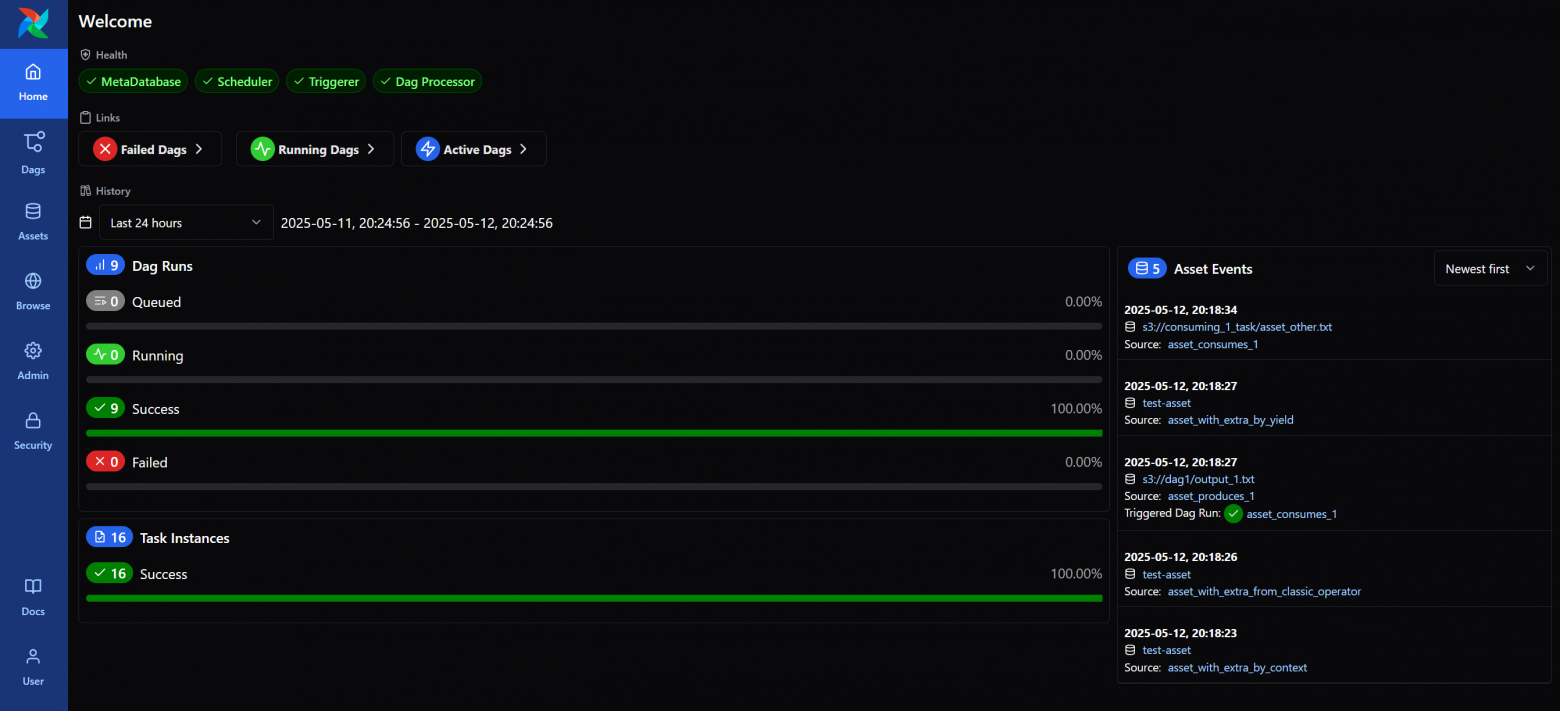Click the chevron next to Active Dags
Image resolution: width=1560 pixels, height=711 pixels.
pos(523,149)
